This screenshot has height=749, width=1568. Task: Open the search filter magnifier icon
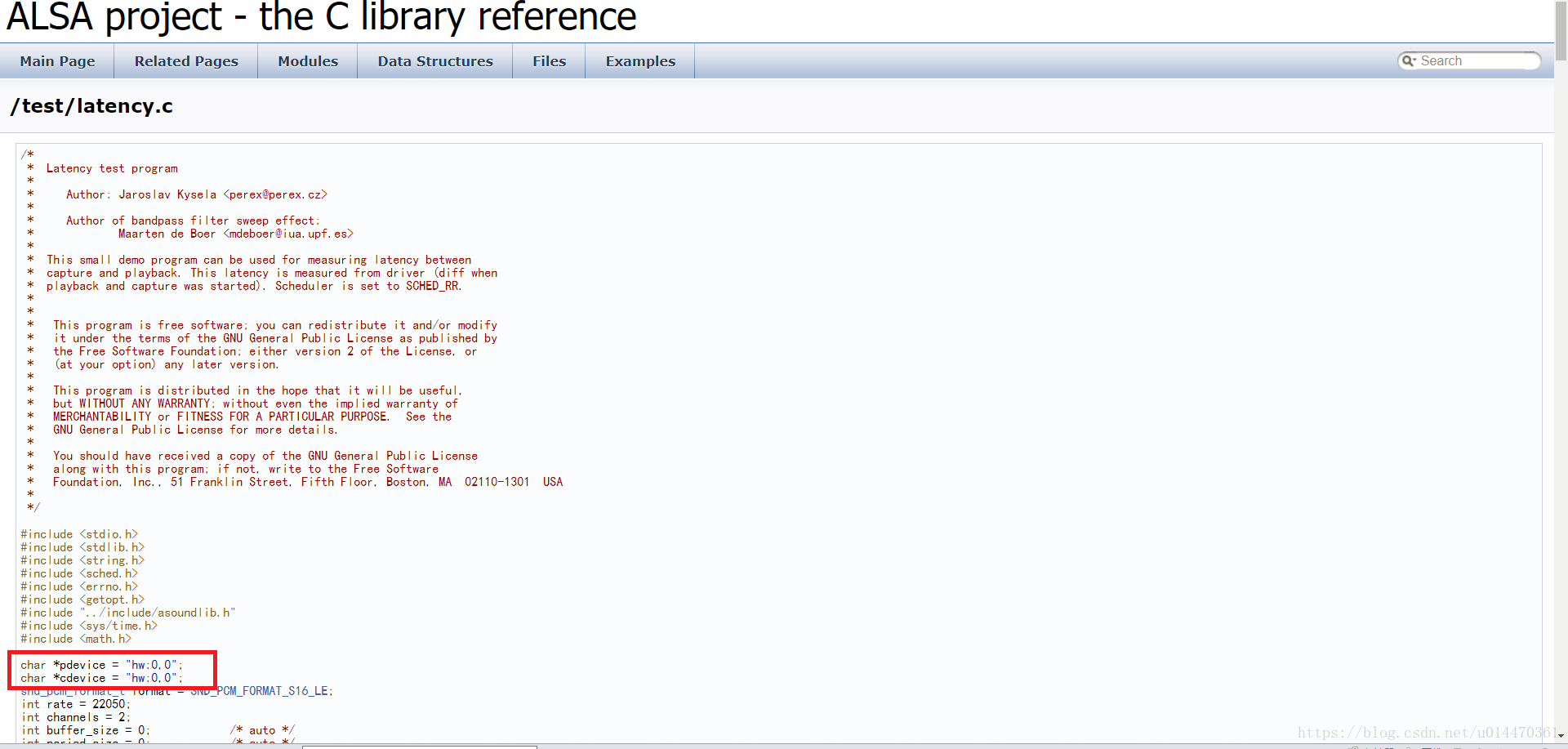(x=1409, y=60)
